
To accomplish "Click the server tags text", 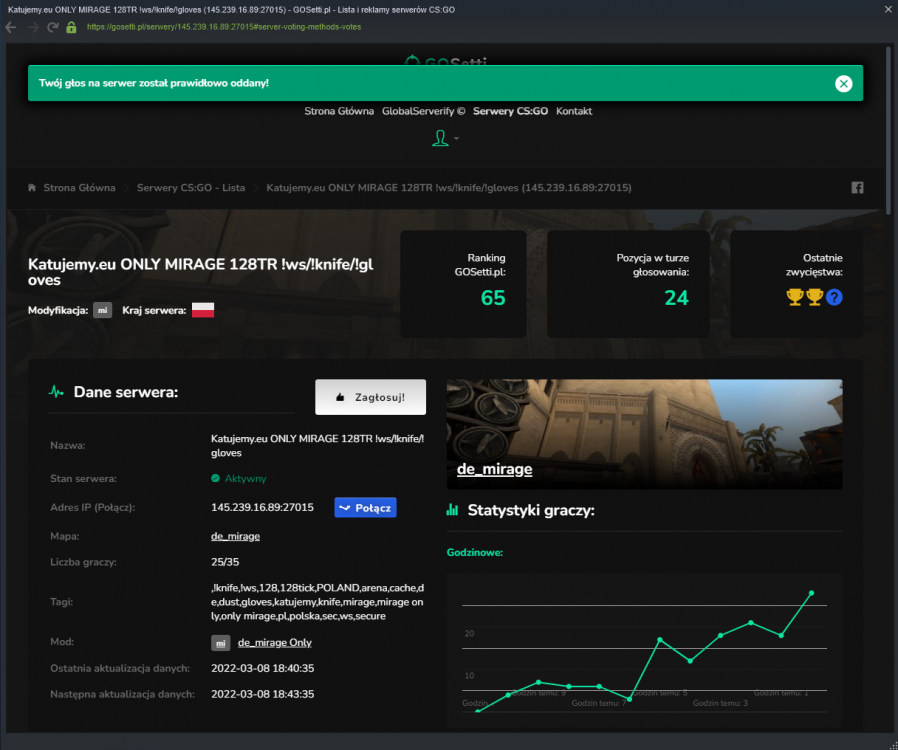I will point(317,602).
